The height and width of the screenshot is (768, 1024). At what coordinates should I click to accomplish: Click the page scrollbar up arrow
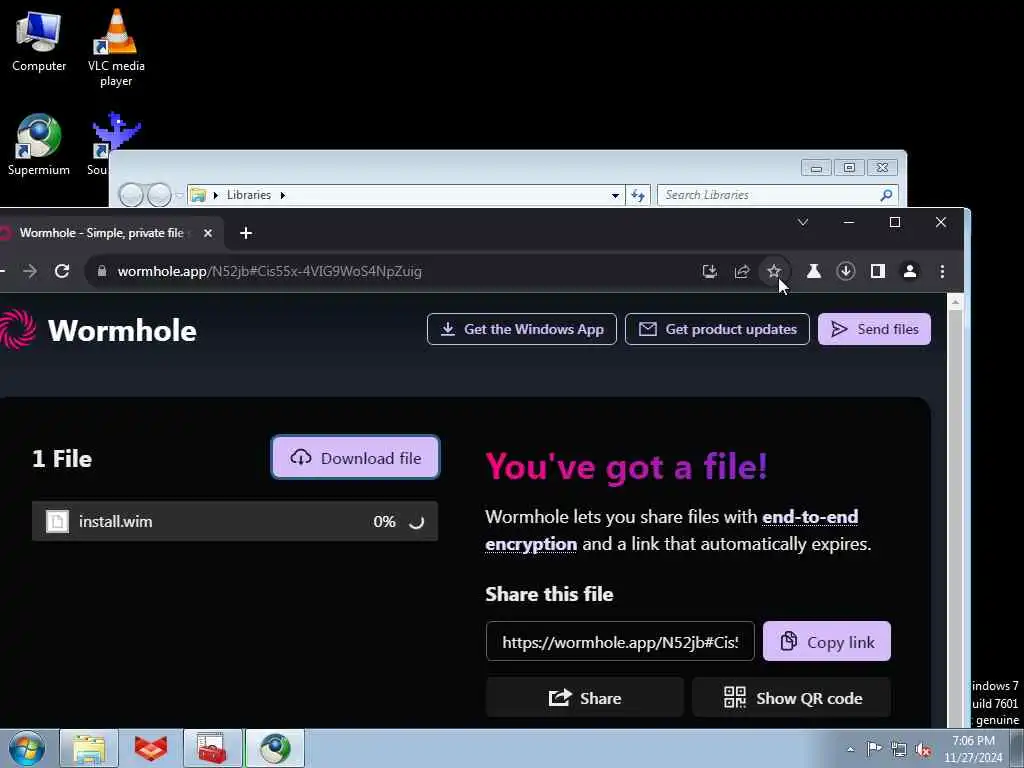pyautogui.click(x=955, y=302)
